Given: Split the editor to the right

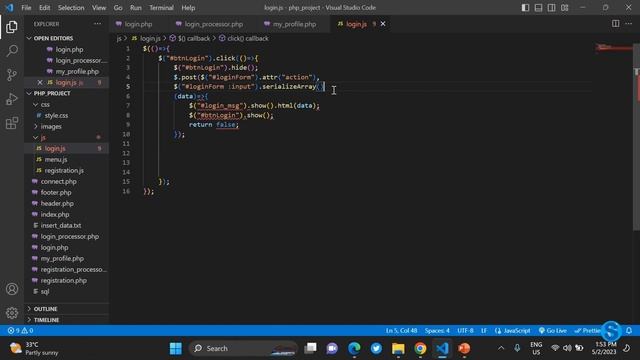Looking at the screenshot, I should (616, 24).
